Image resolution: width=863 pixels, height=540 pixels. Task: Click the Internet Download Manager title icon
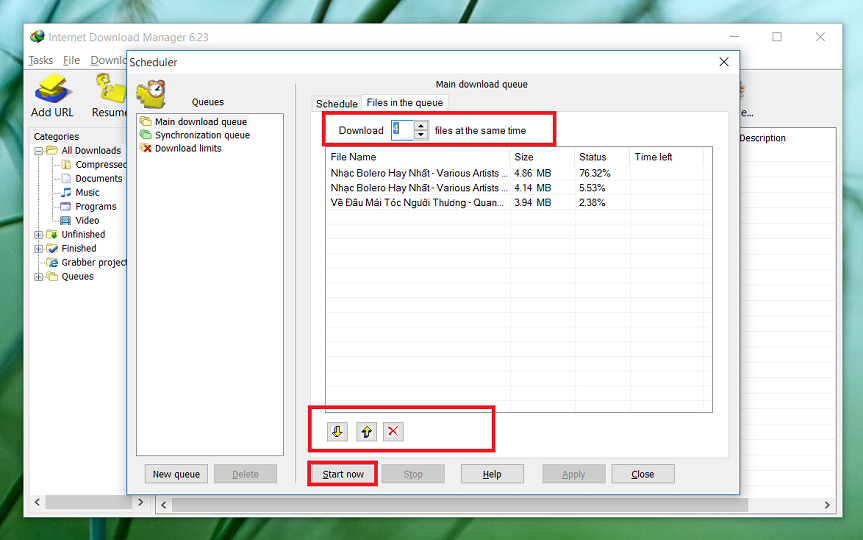click(x=37, y=37)
